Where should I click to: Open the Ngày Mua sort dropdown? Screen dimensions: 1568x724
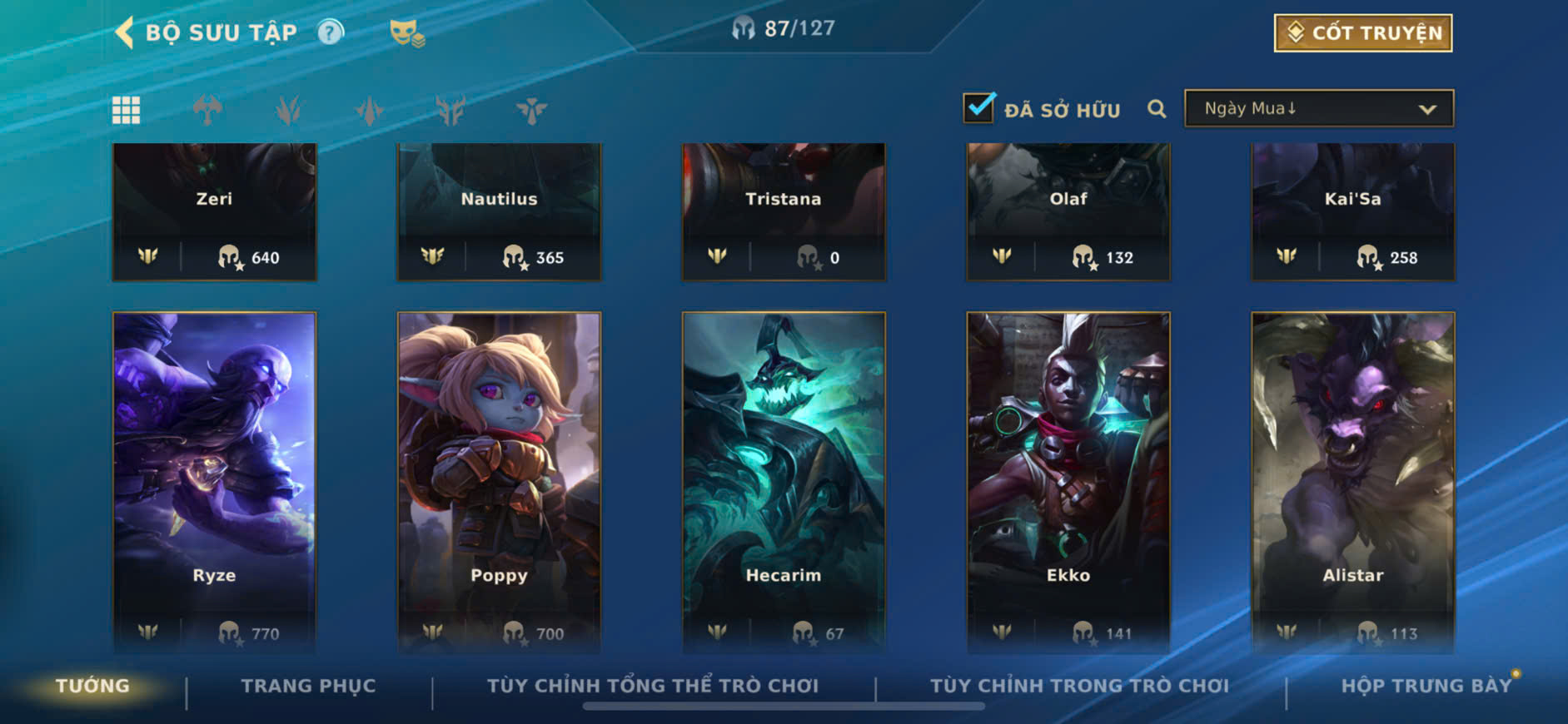pyautogui.click(x=1319, y=109)
